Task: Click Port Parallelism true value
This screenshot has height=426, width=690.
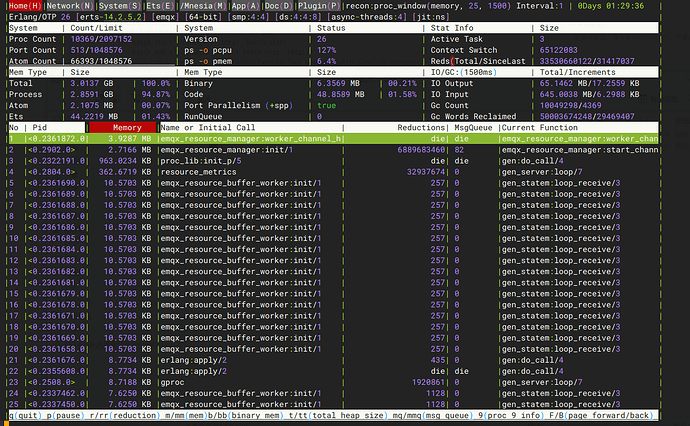Action: tap(327, 106)
